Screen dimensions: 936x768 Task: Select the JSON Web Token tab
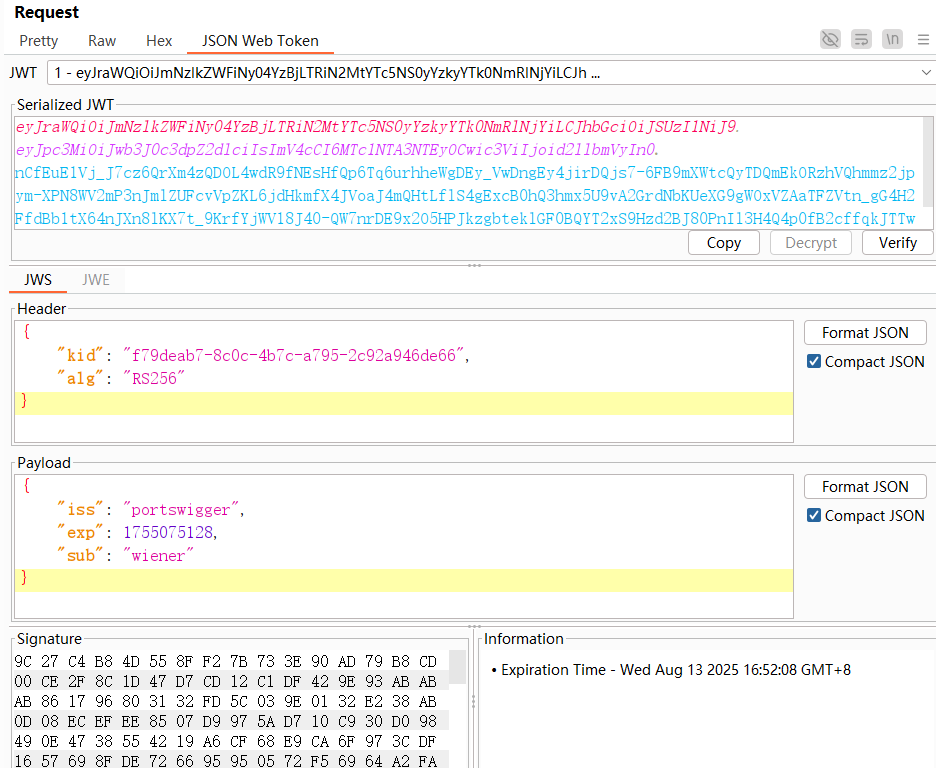tap(260, 41)
